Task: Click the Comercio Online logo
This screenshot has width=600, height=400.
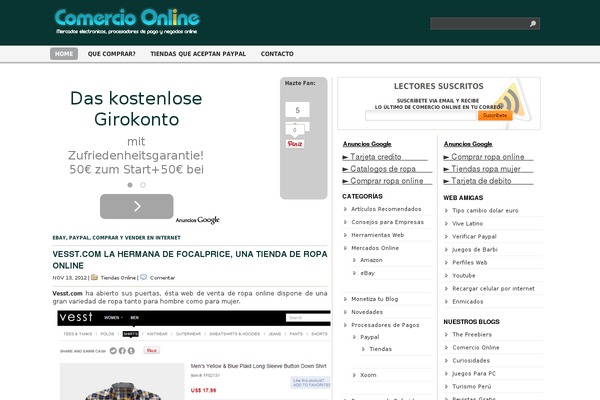Action: (127, 22)
